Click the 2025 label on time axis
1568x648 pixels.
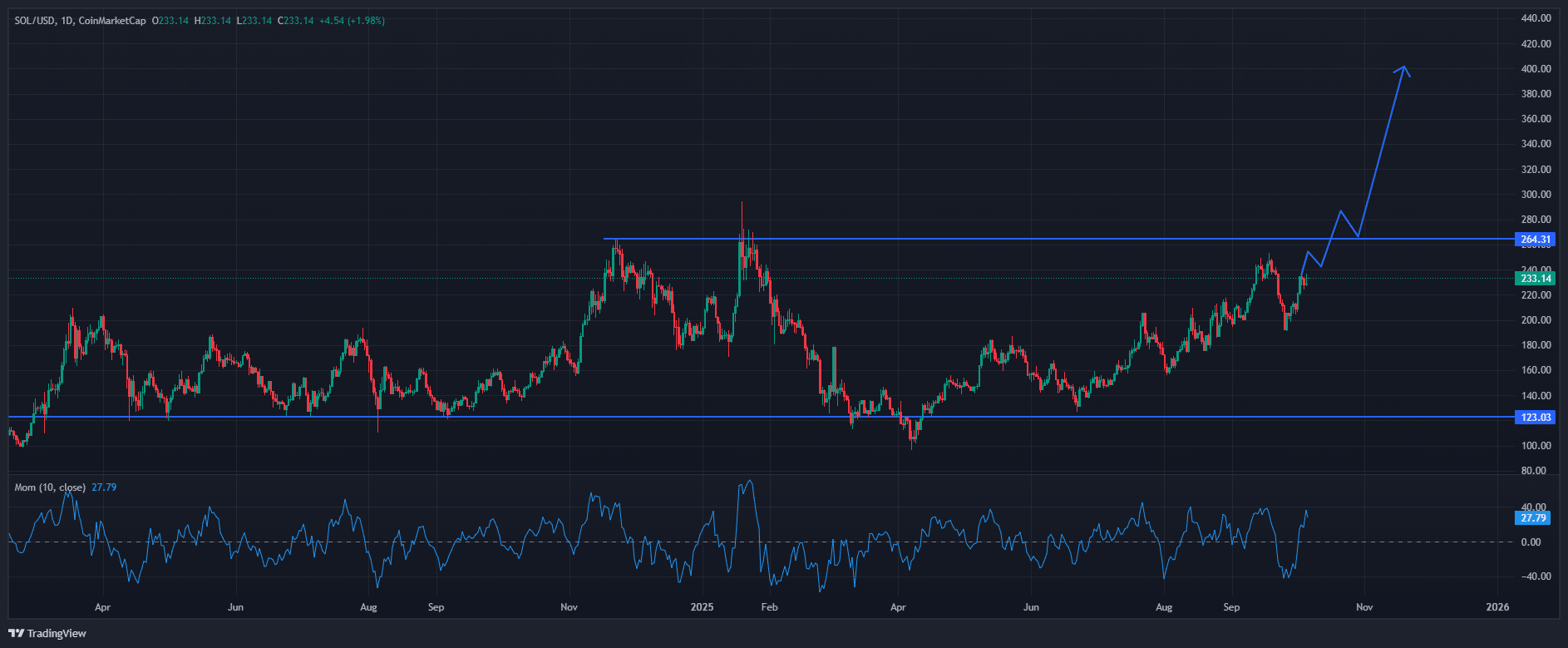click(x=703, y=607)
